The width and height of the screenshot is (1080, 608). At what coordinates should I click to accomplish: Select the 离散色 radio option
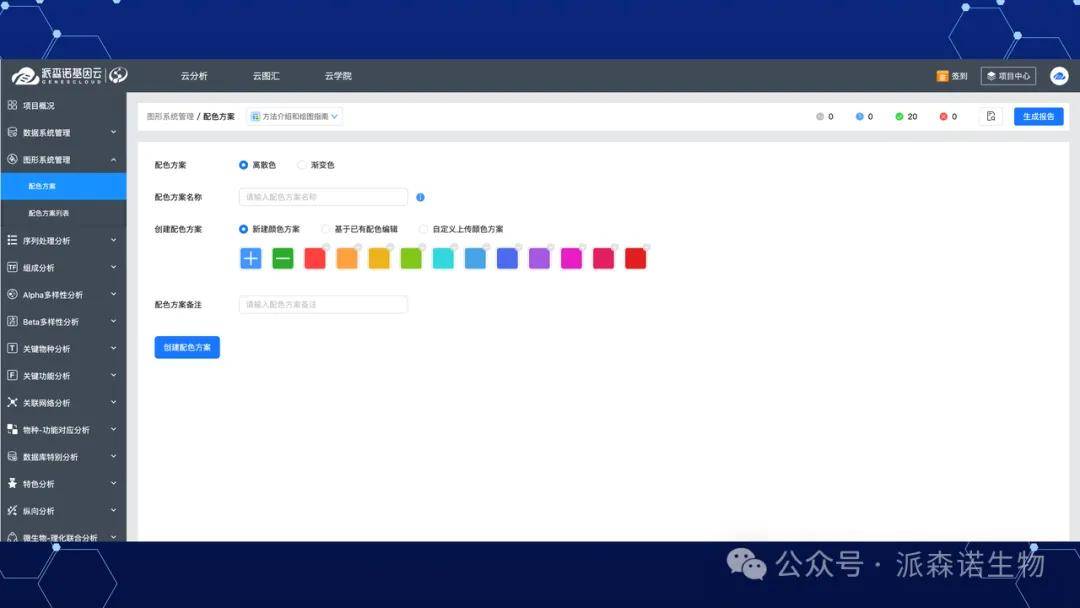(x=243, y=165)
